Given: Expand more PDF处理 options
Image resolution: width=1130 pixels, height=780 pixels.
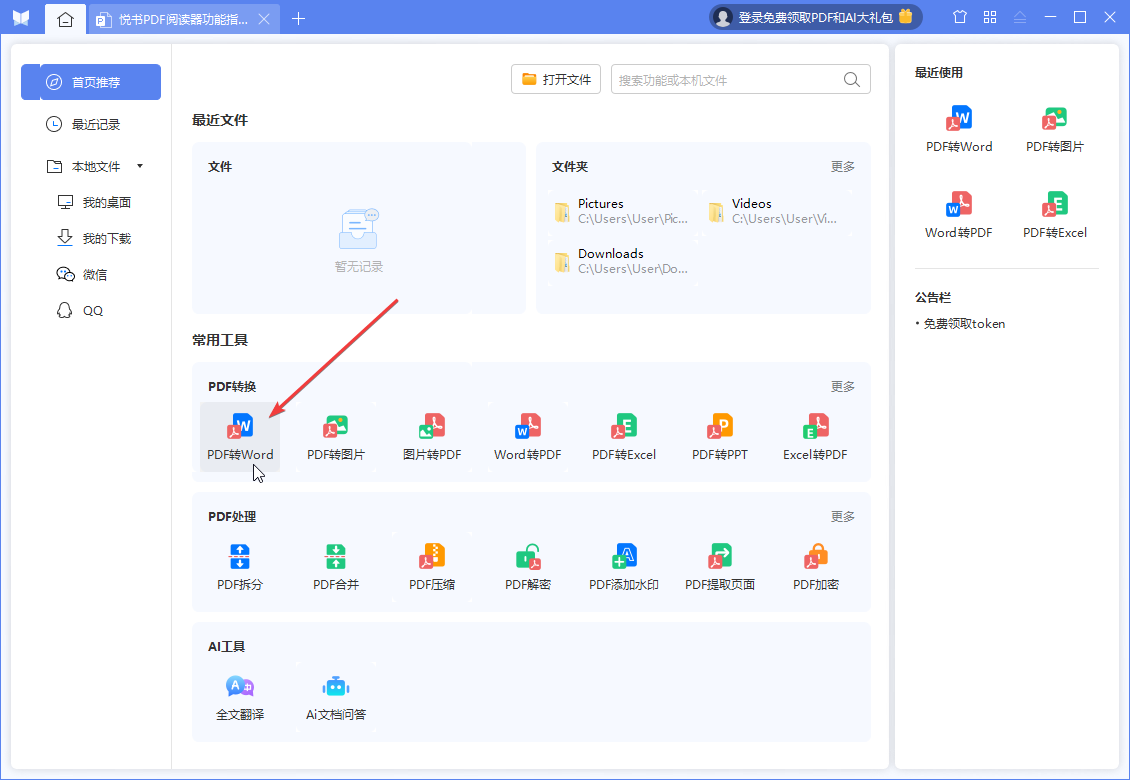Looking at the screenshot, I should pyautogui.click(x=843, y=516).
